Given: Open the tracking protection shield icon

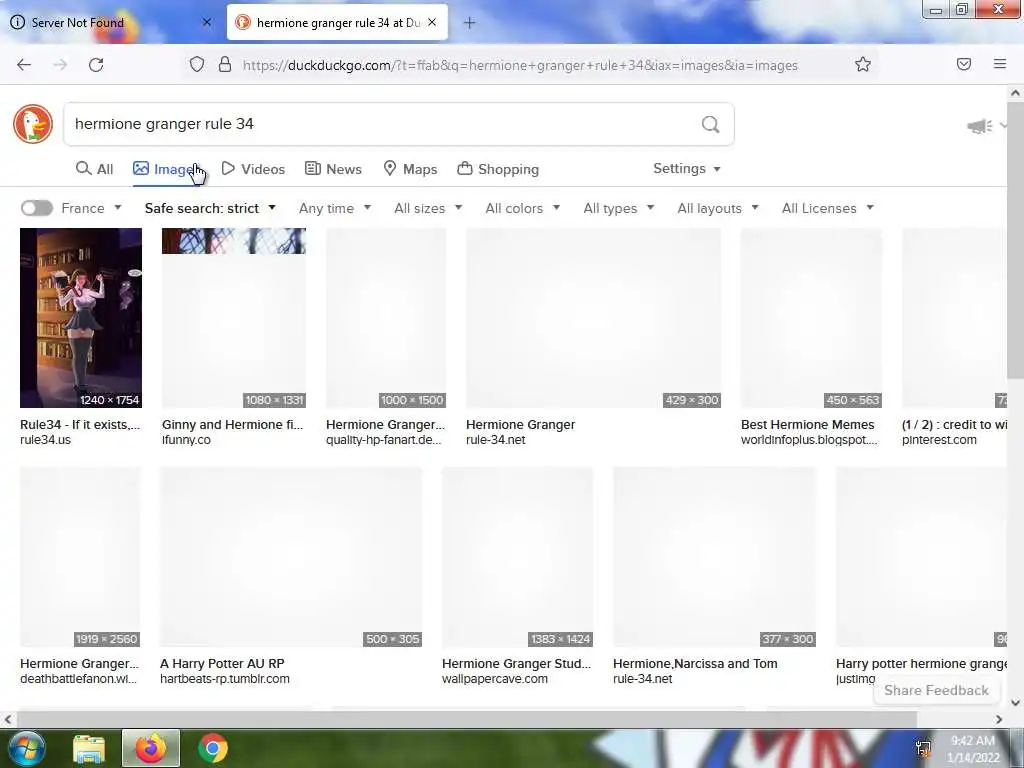Looking at the screenshot, I should point(197,65).
